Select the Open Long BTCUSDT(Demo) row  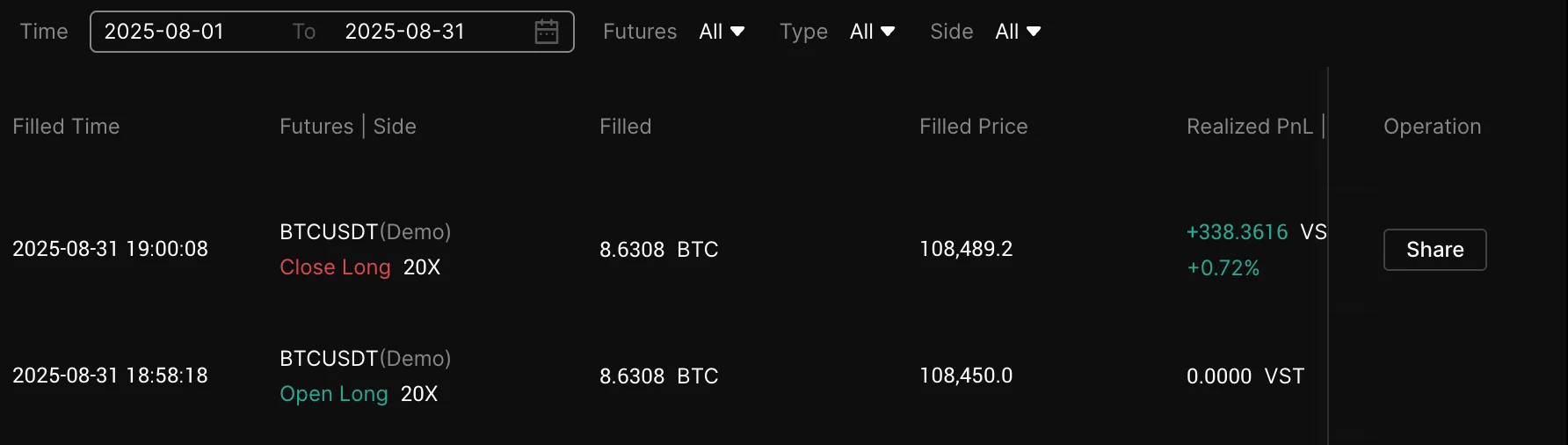pos(365,359)
